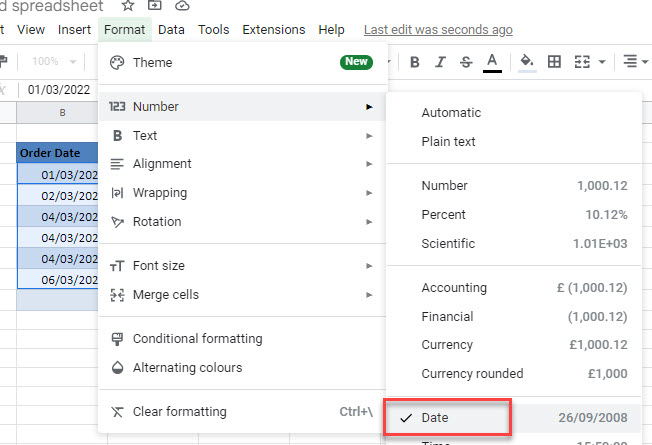The image size is (652, 445).
Task: Click the move to folder icon
Action: [x=154, y=6]
